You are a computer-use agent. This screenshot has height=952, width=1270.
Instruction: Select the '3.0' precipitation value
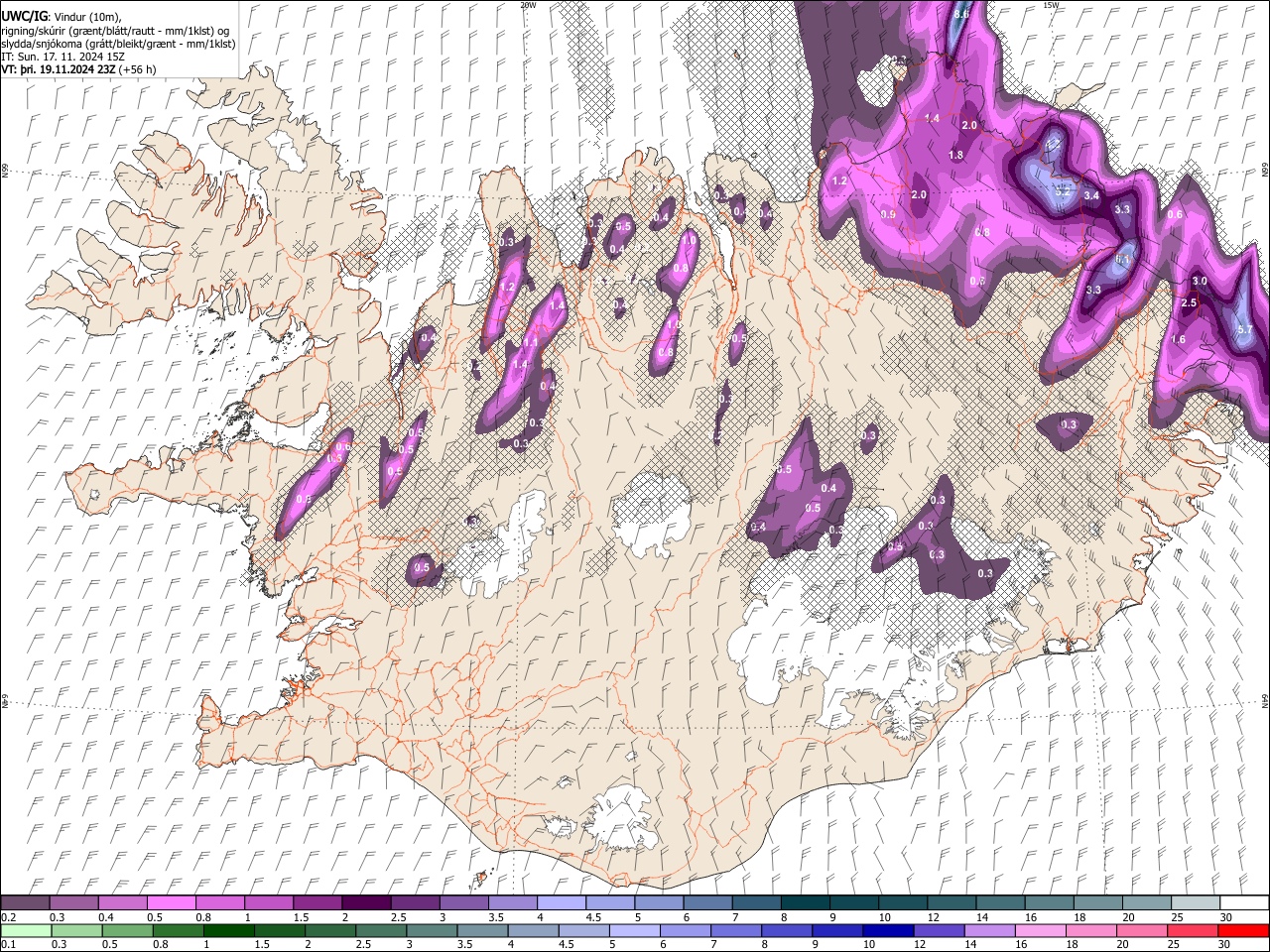click(1200, 282)
